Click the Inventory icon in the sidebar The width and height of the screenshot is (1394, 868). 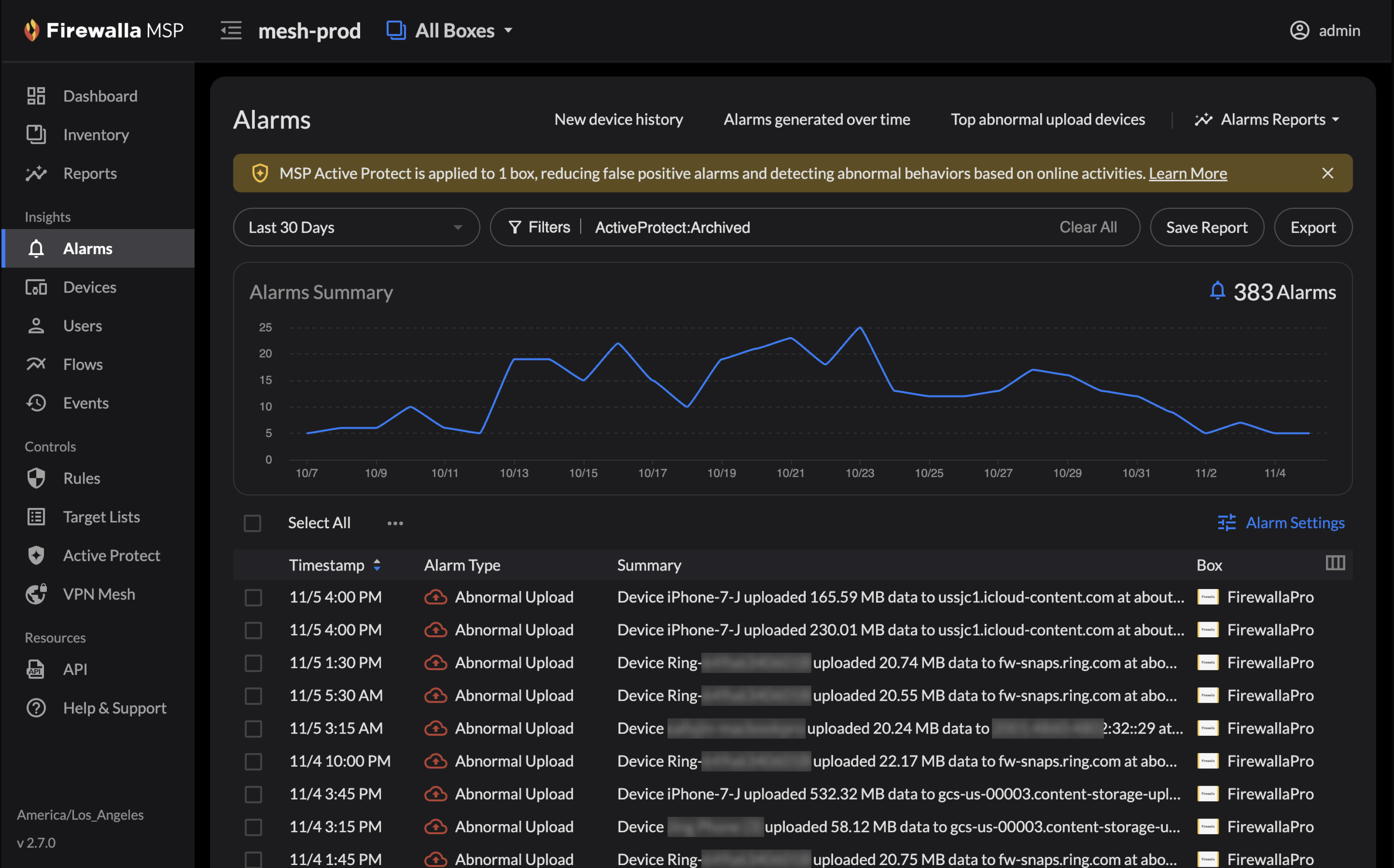tap(36, 134)
